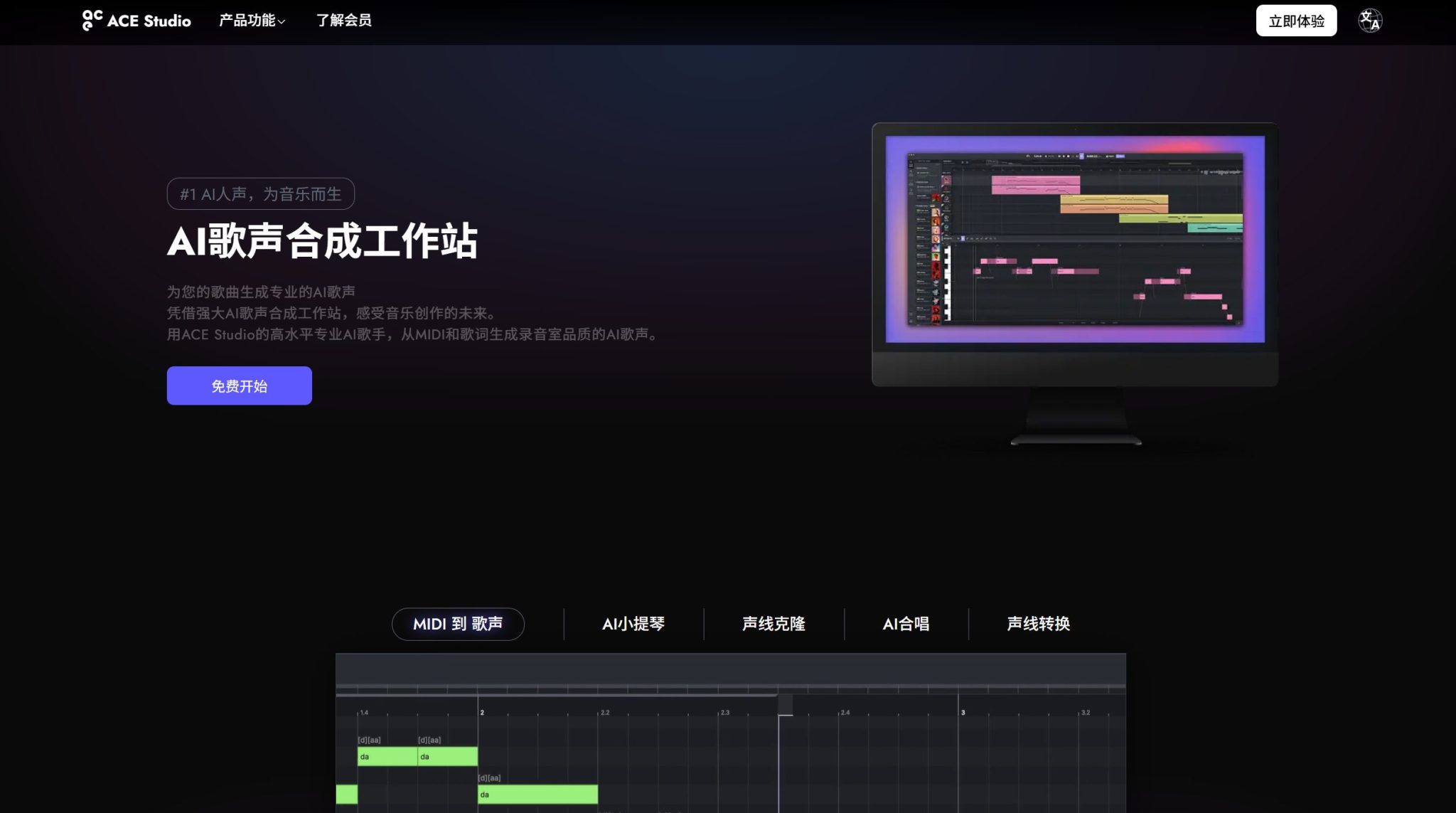
Task: Switch to the 声线克隆 tab
Action: coord(773,624)
